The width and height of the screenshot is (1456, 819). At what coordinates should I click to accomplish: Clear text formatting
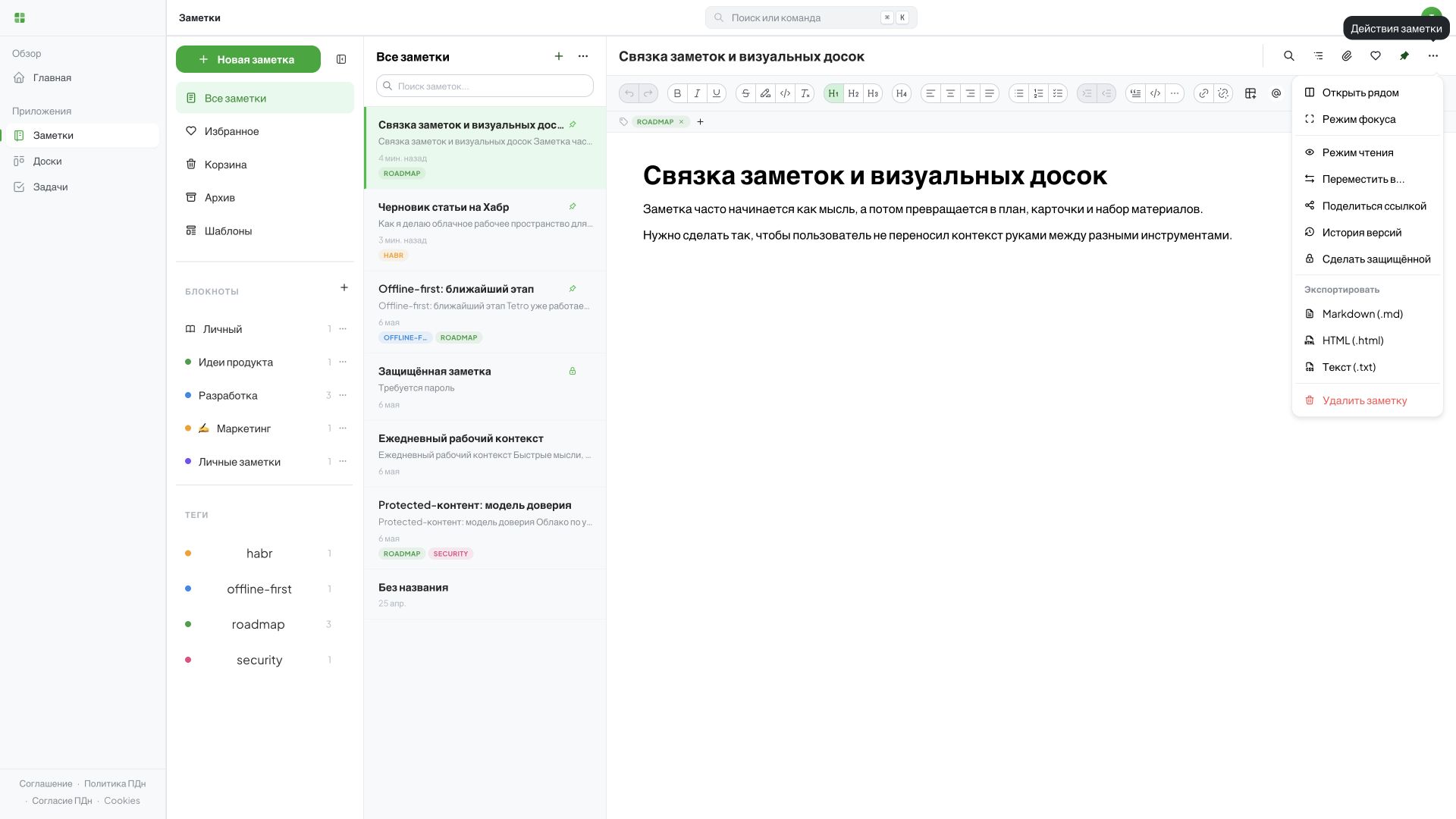tap(805, 93)
